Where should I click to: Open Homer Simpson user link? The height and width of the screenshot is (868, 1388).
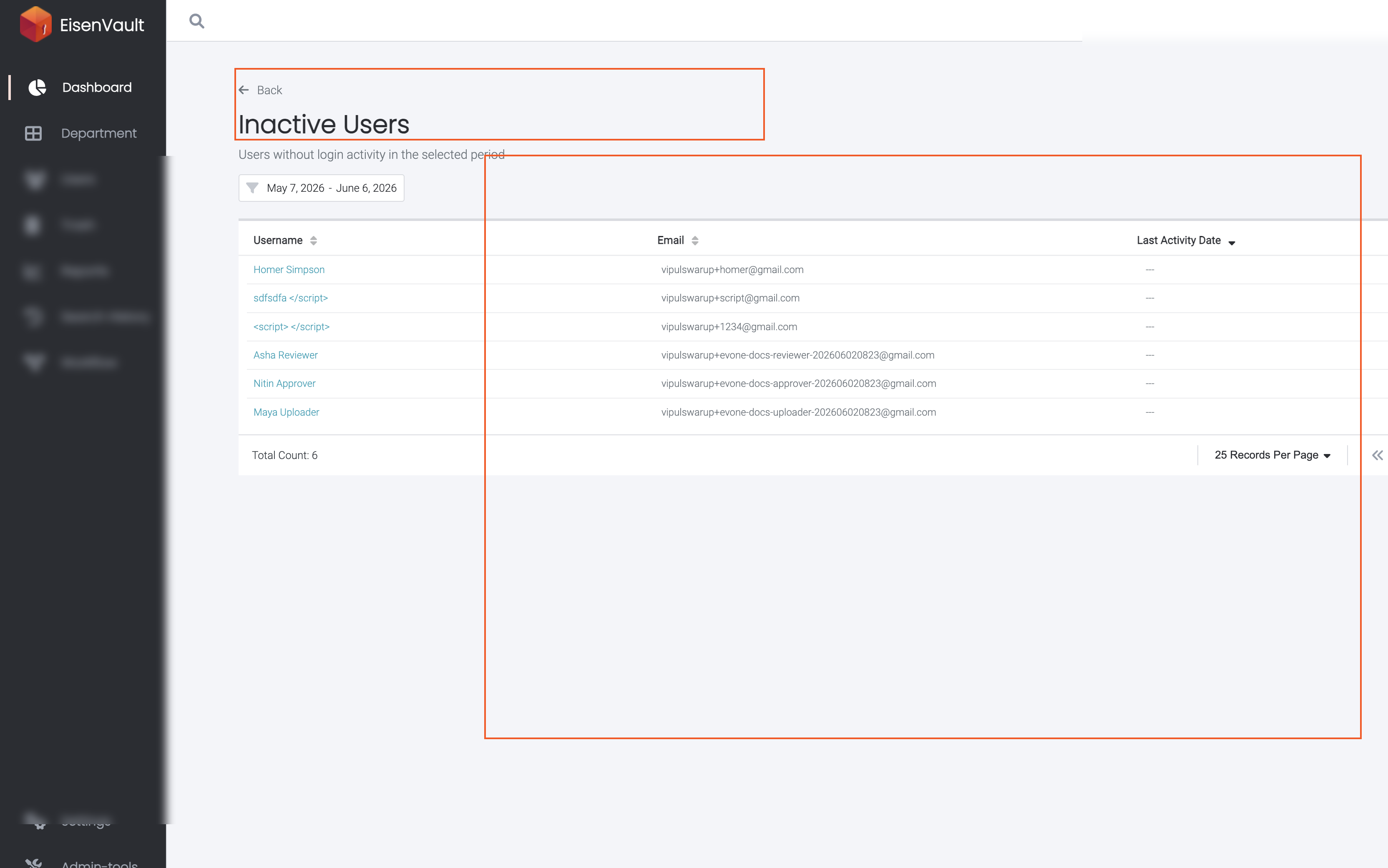pyautogui.click(x=289, y=269)
